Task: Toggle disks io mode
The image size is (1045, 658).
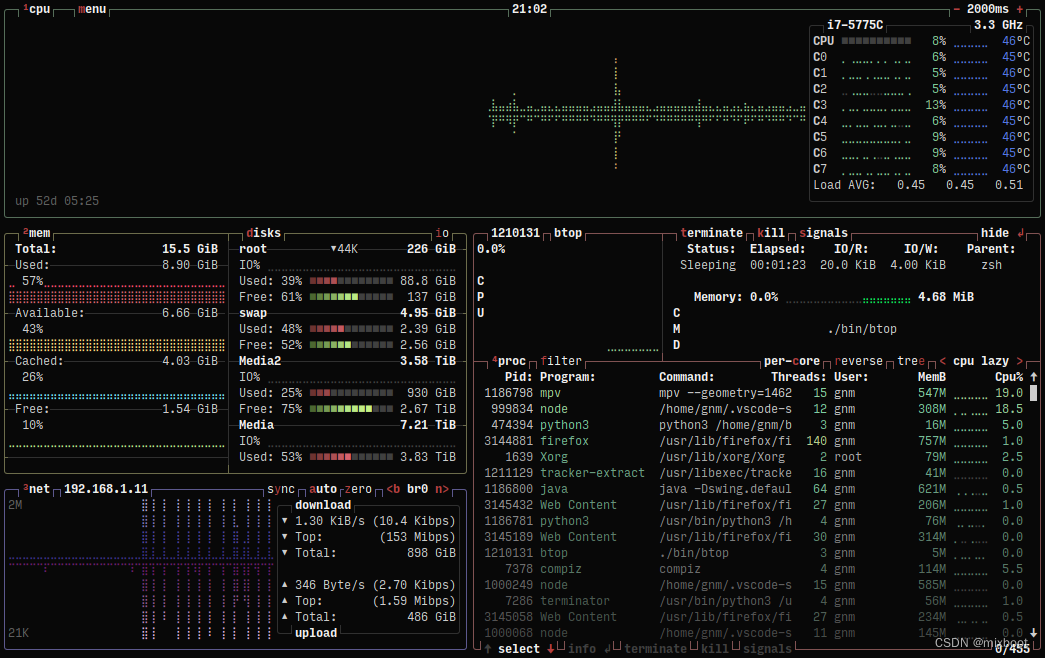Action: click(x=442, y=233)
